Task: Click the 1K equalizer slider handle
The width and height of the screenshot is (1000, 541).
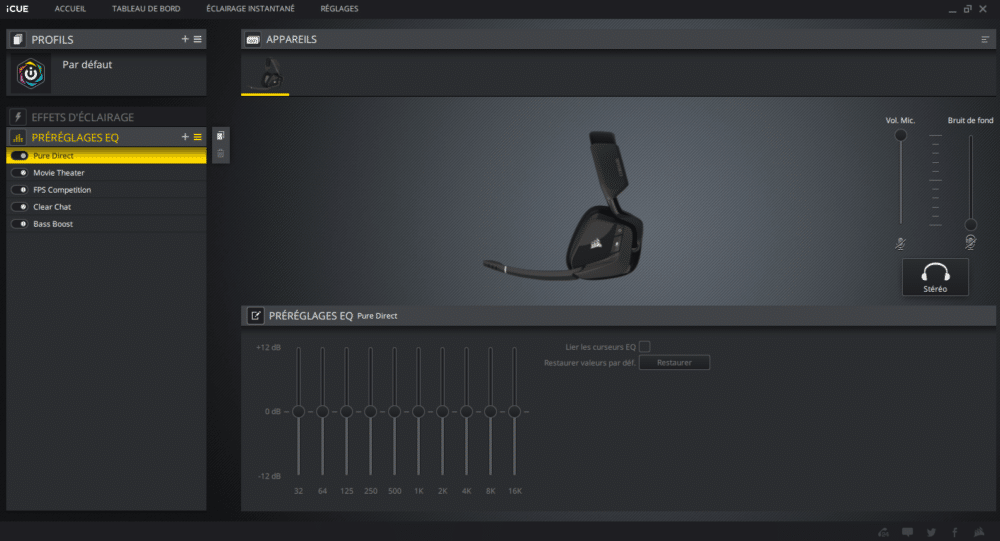Action: [418, 412]
